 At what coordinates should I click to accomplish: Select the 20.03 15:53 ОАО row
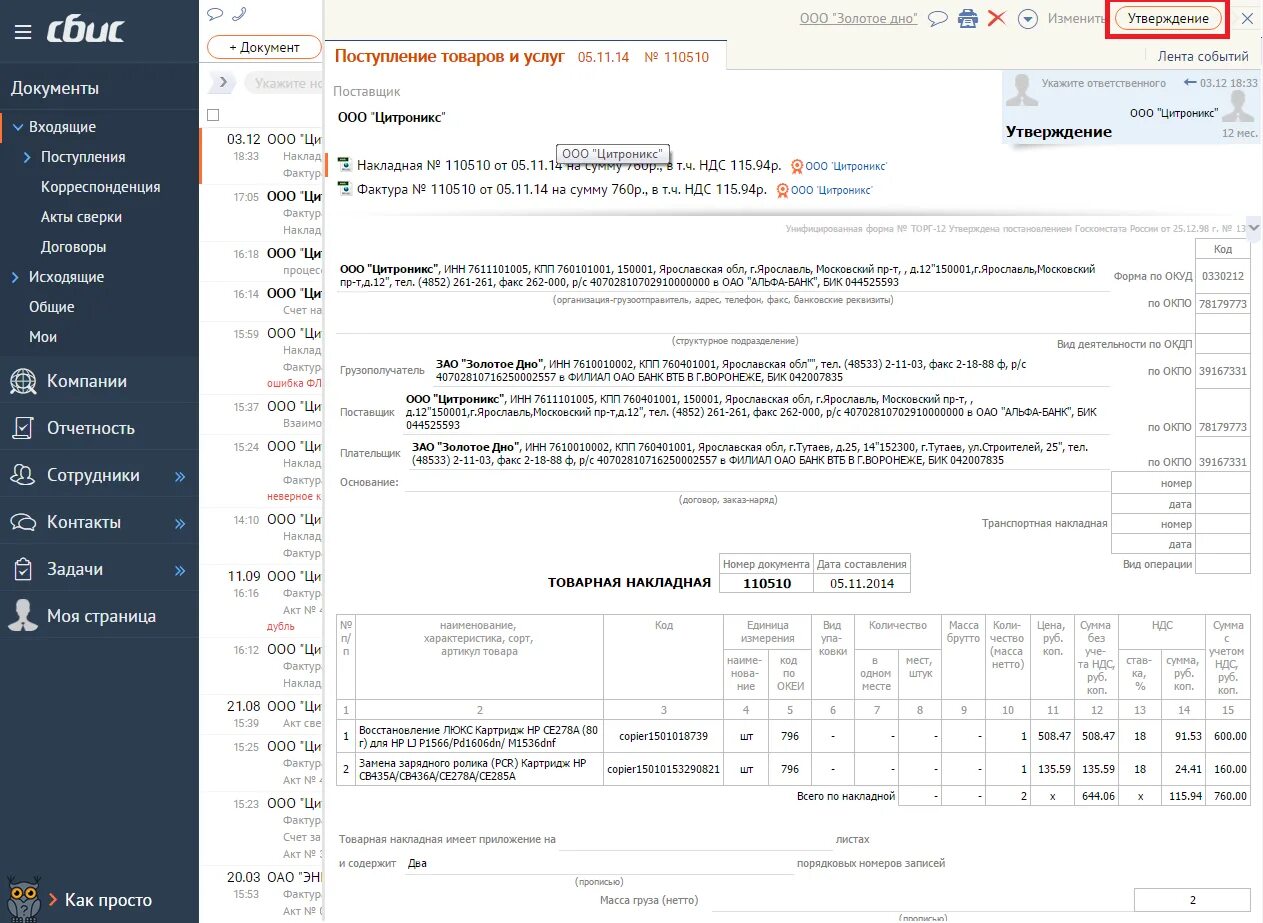[x=262, y=894]
